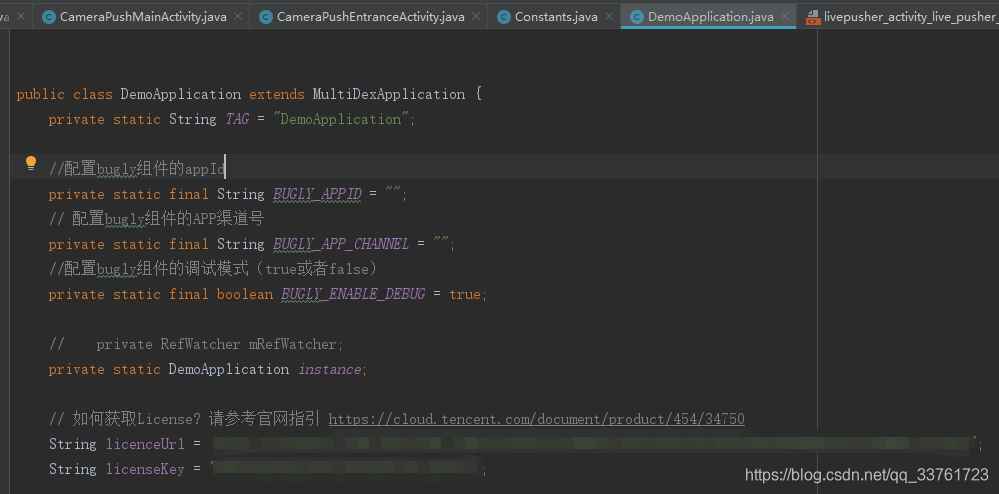Click the BUGLY_ENABLE_DEBUG constant name
This screenshot has width=999, height=494.
pos(353,294)
